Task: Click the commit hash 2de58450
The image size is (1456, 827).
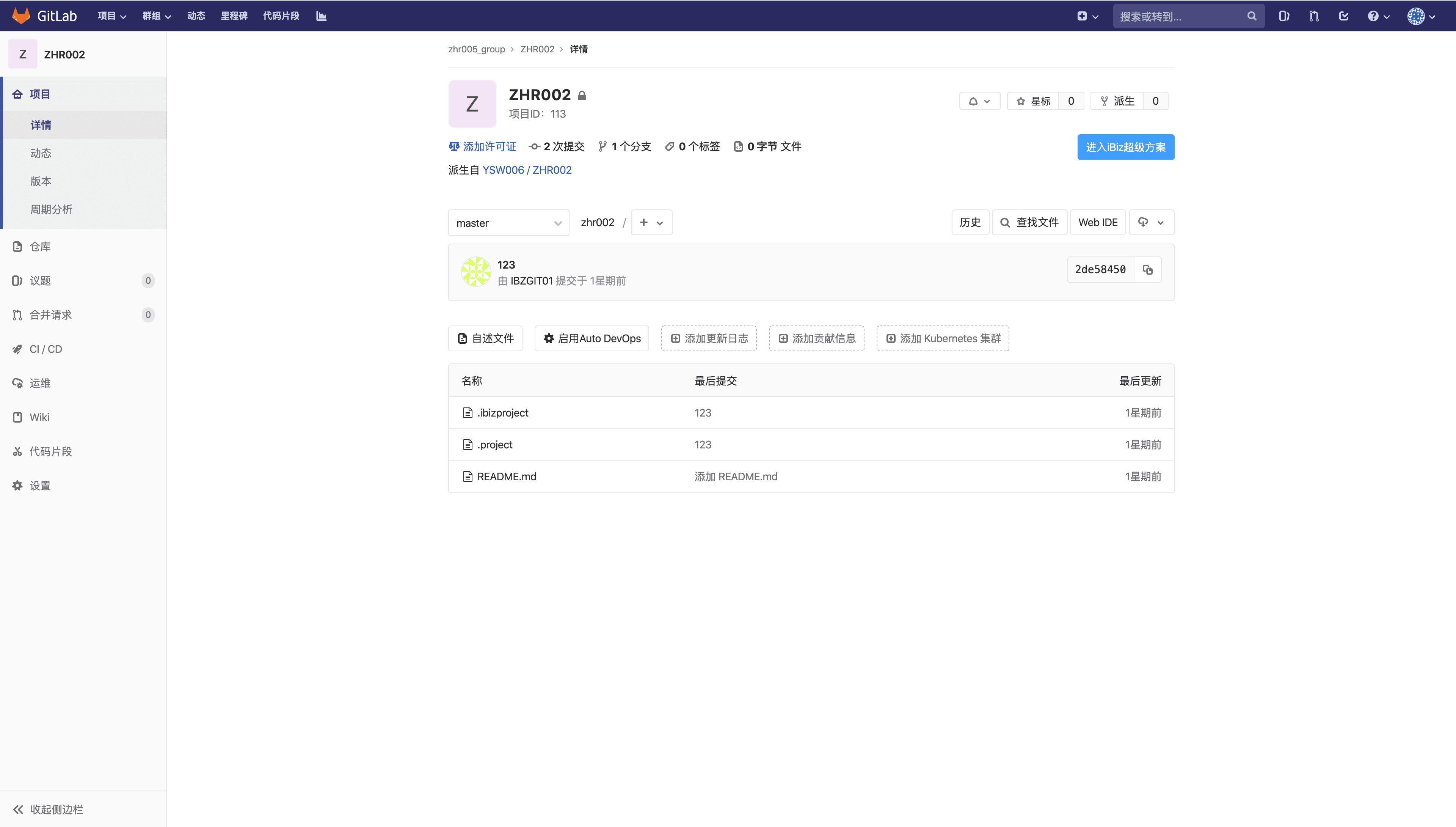Action: tap(1100, 269)
